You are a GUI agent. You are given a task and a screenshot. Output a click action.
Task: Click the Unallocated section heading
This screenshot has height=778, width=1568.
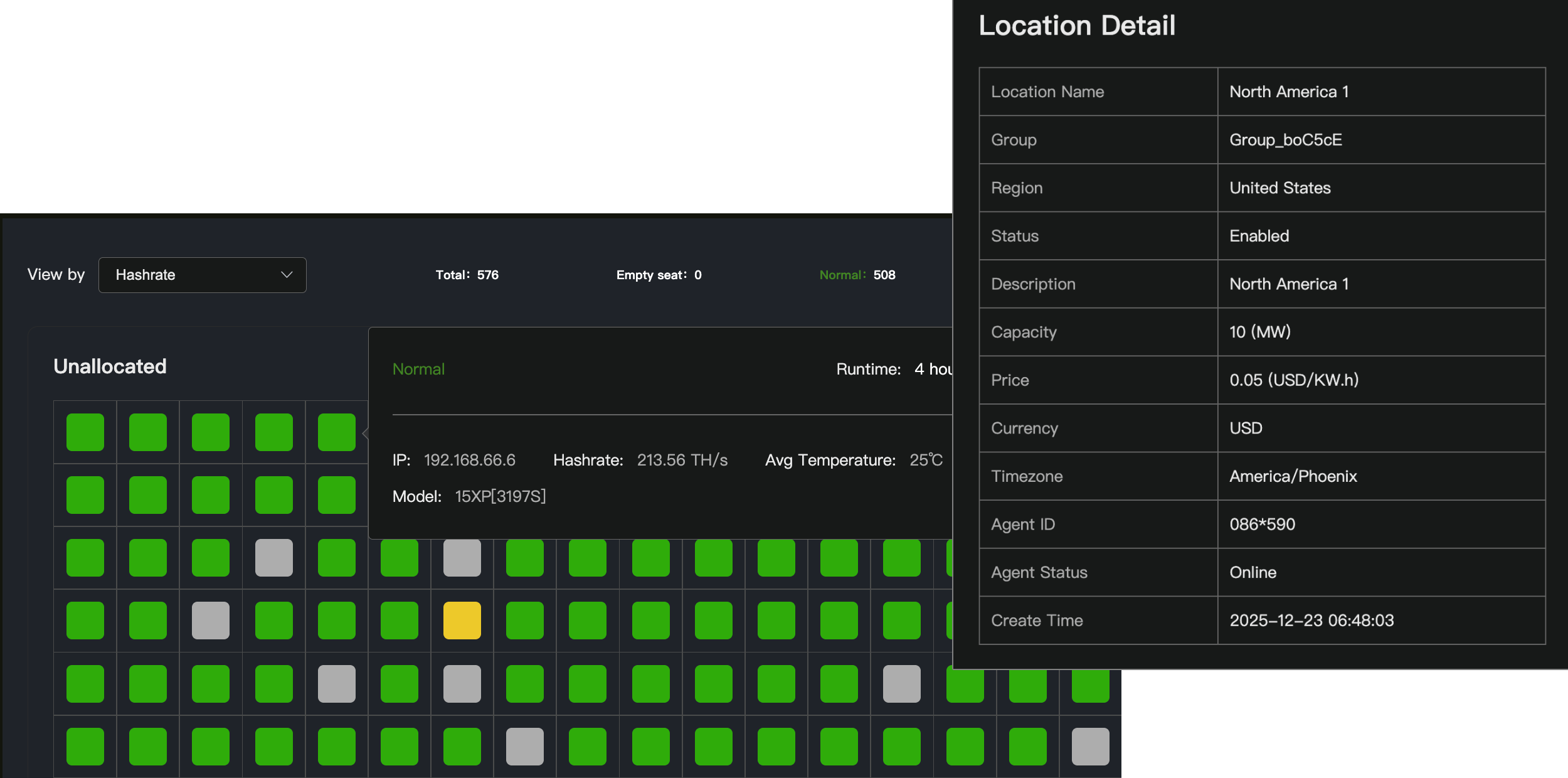click(x=110, y=366)
